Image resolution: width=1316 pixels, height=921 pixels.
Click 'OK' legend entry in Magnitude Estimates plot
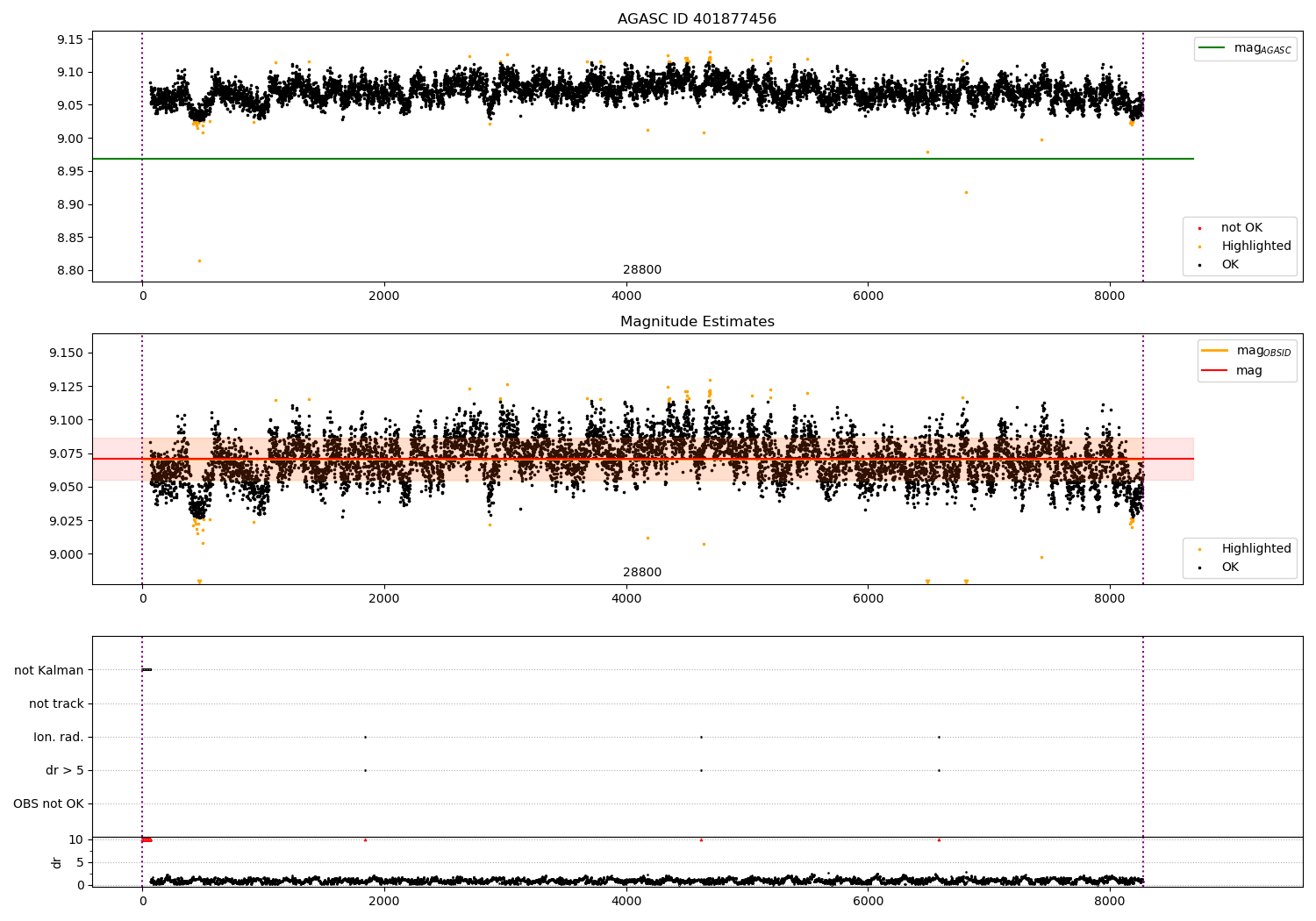click(x=1230, y=568)
